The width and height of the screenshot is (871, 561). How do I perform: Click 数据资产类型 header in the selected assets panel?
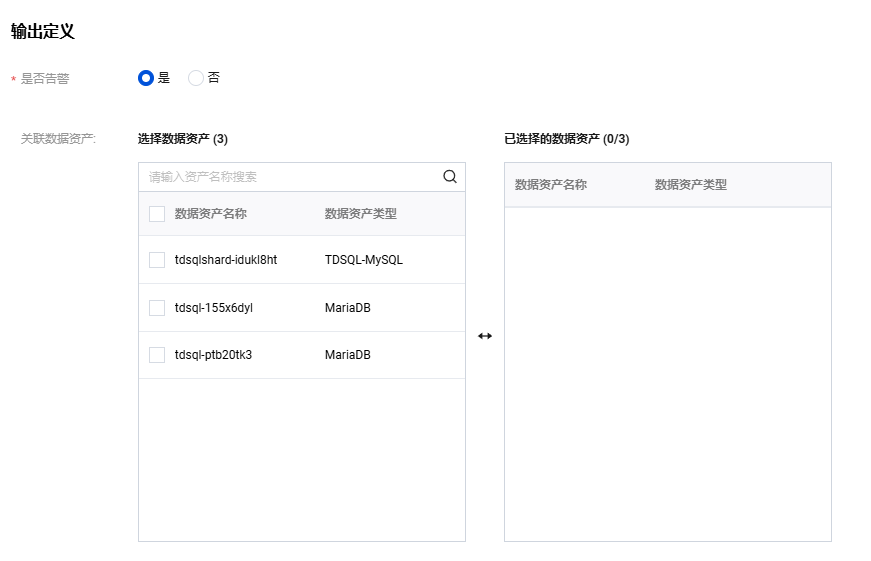(690, 185)
